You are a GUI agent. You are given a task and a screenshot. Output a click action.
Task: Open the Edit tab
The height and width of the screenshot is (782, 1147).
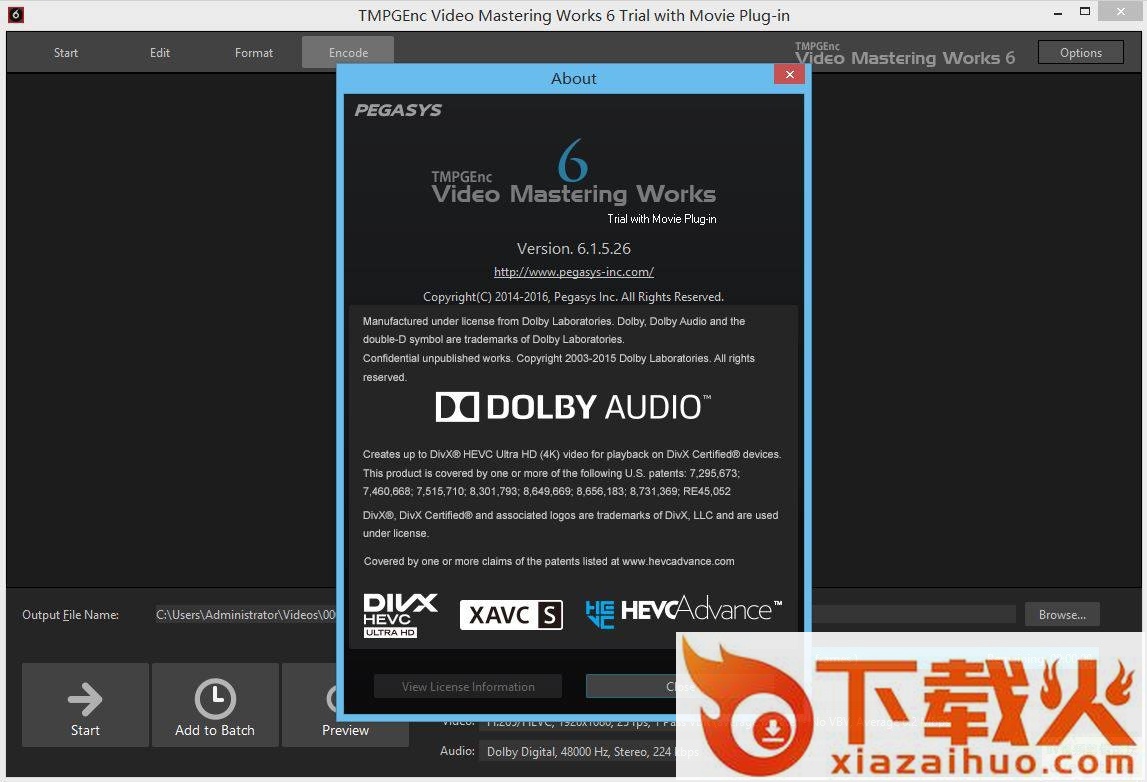159,53
